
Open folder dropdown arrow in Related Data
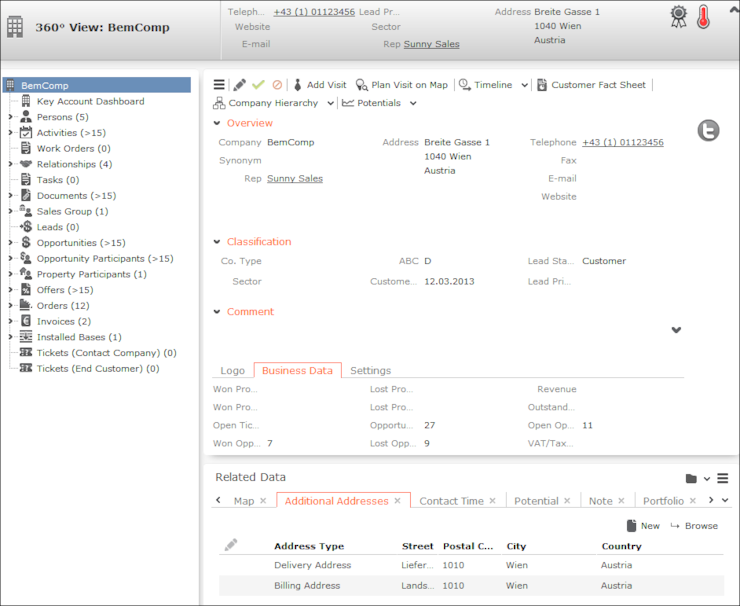707,479
